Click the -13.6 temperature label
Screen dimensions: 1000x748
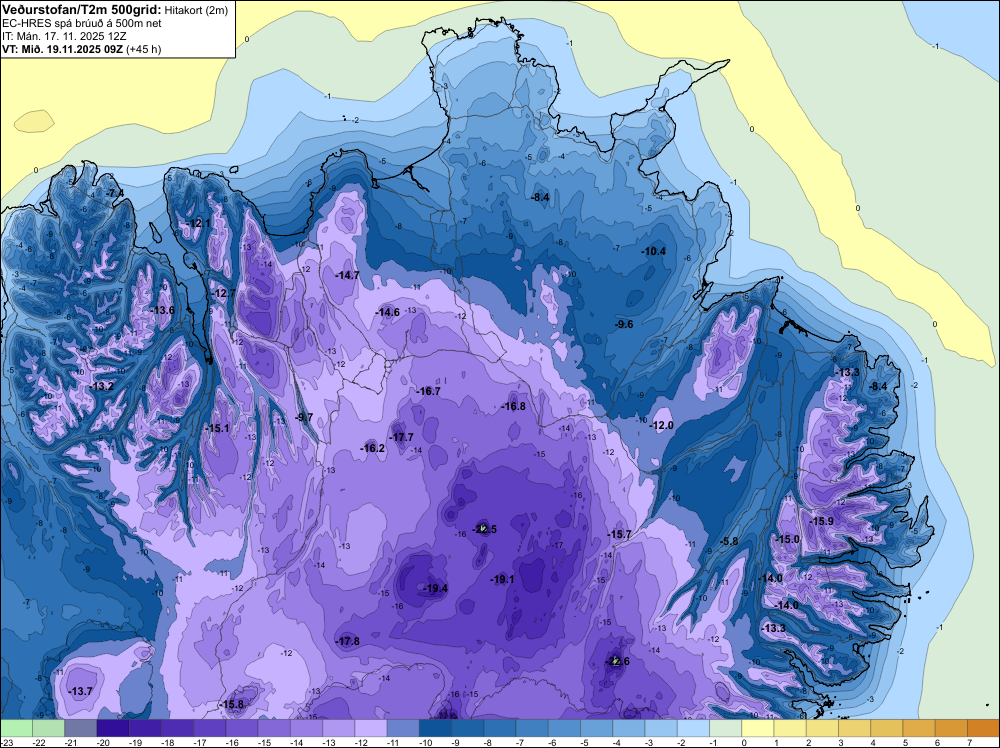(162, 311)
